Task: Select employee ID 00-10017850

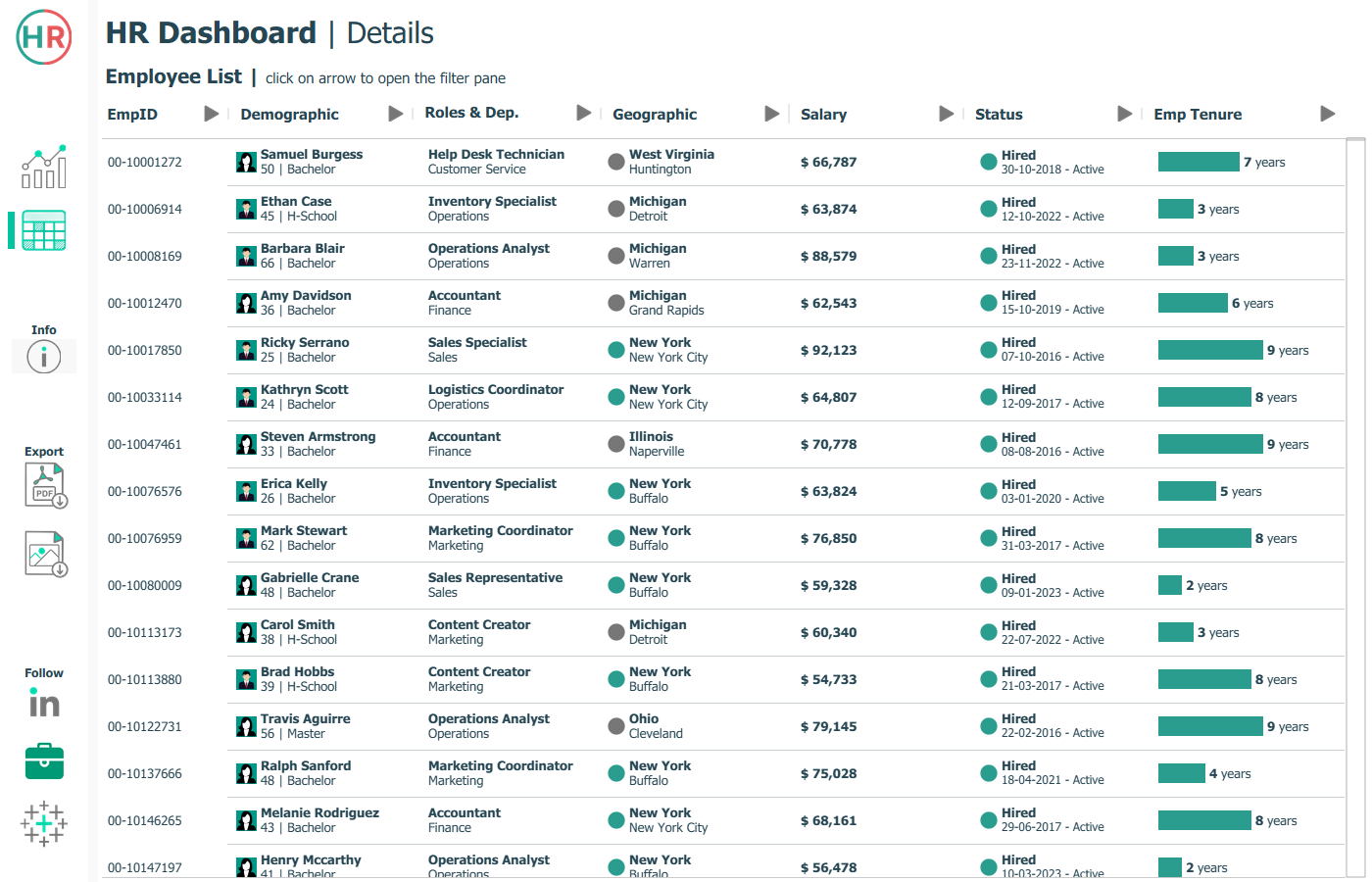Action: click(145, 351)
